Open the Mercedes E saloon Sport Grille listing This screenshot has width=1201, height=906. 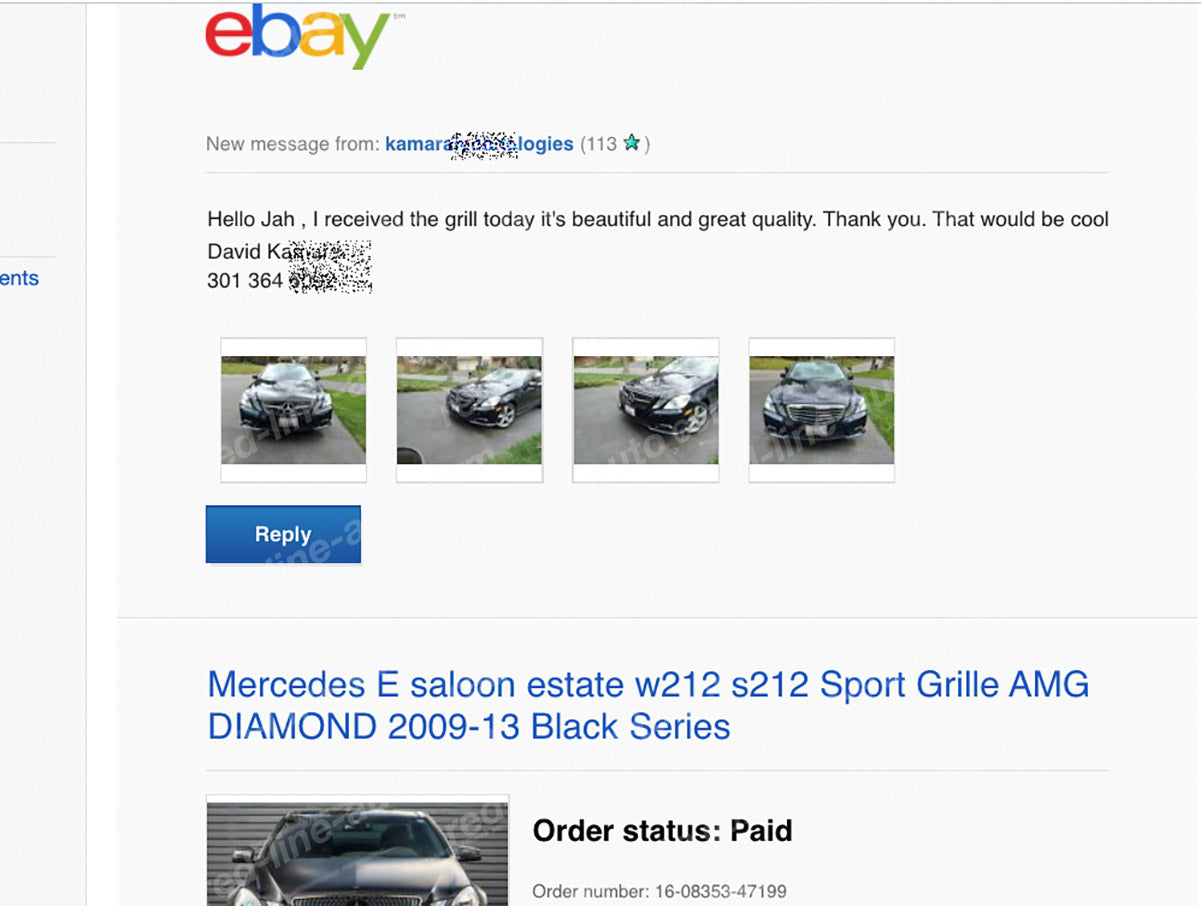(648, 705)
